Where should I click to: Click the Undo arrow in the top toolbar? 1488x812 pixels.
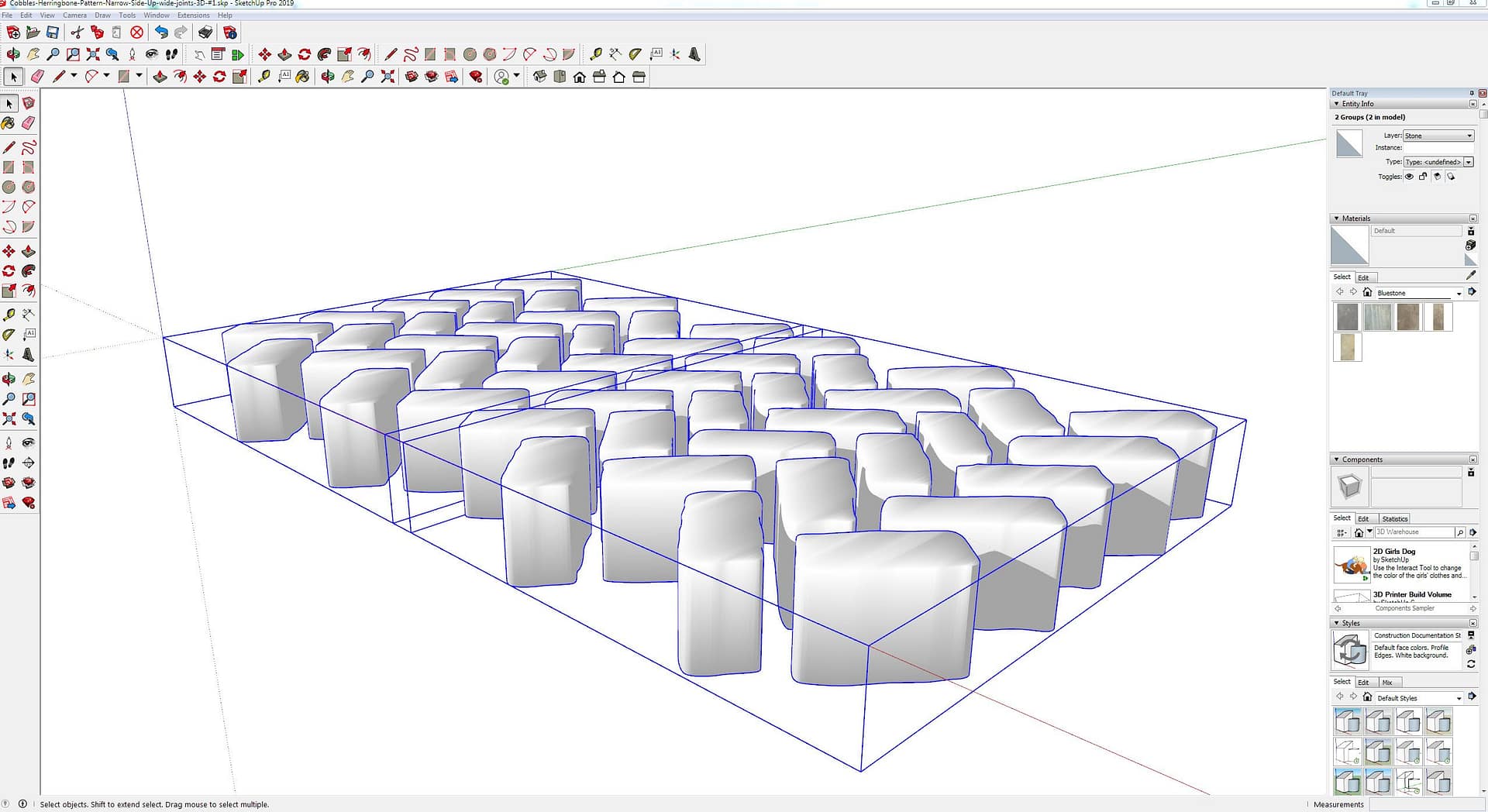(161, 33)
